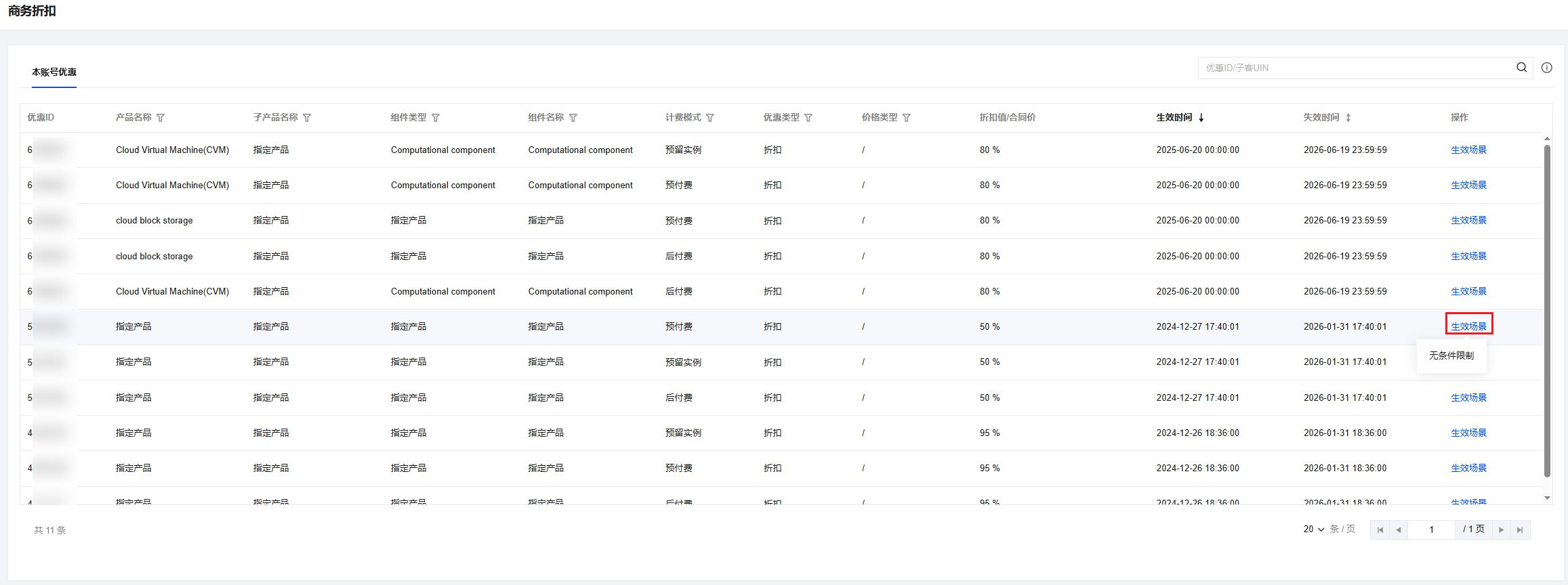Image resolution: width=1568 pixels, height=585 pixels.
Task: Click the search magnifier icon
Action: (1521, 68)
